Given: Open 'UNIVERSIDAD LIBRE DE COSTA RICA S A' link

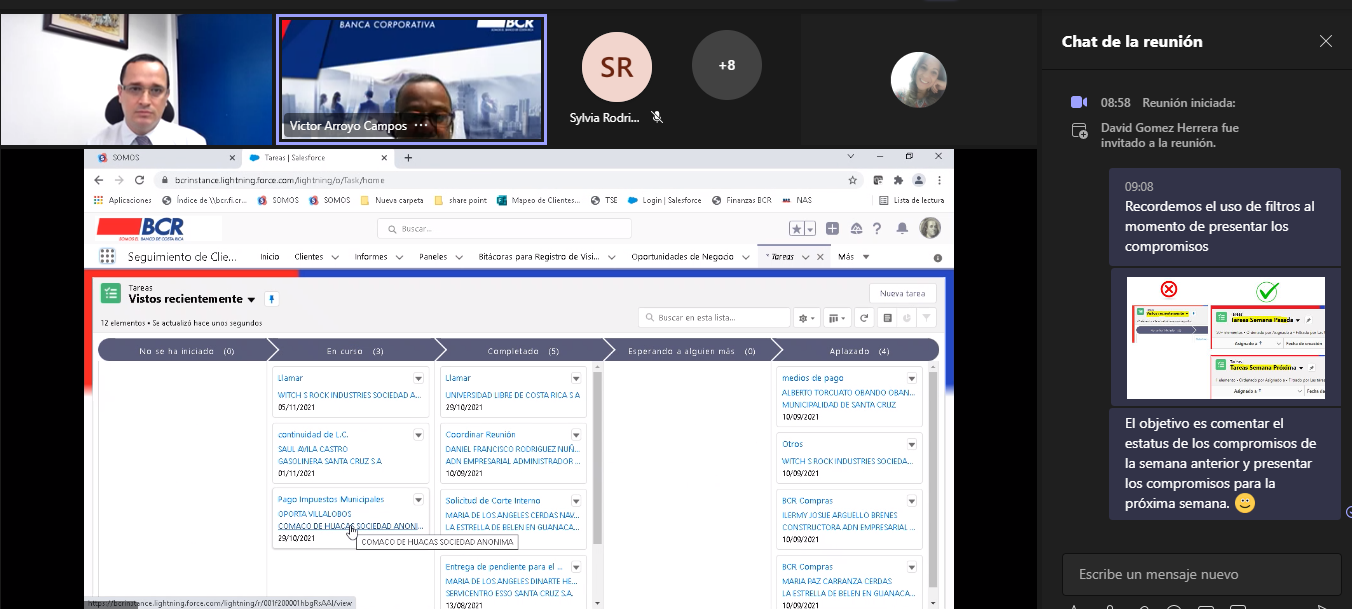Looking at the screenshot, I should click(x=512, y=395).
